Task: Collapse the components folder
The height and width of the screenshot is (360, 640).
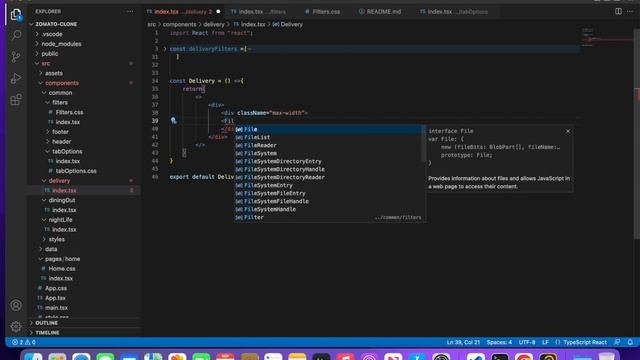Action: click(x=62, y=83)
